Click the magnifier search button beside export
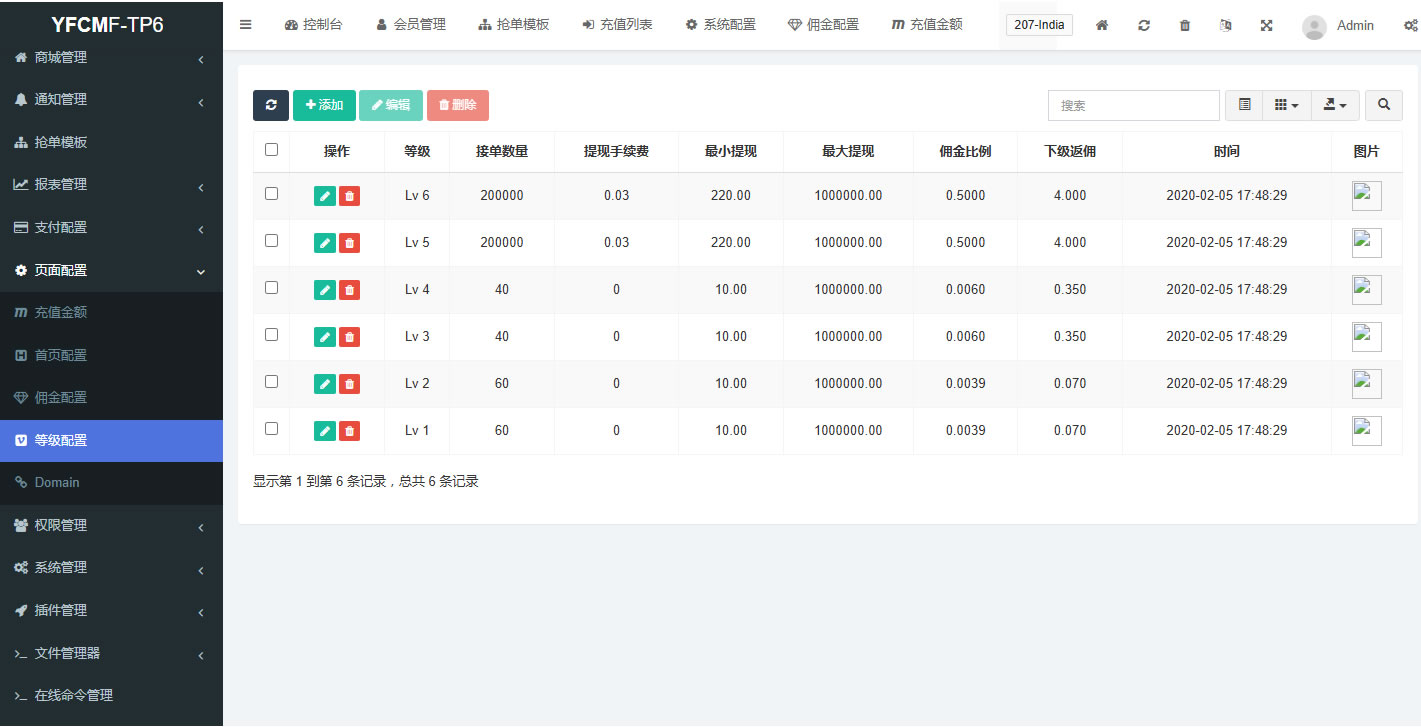The width and height of the screenshot is (1421, 727). pyautogui.click(x=1384, y=105)
